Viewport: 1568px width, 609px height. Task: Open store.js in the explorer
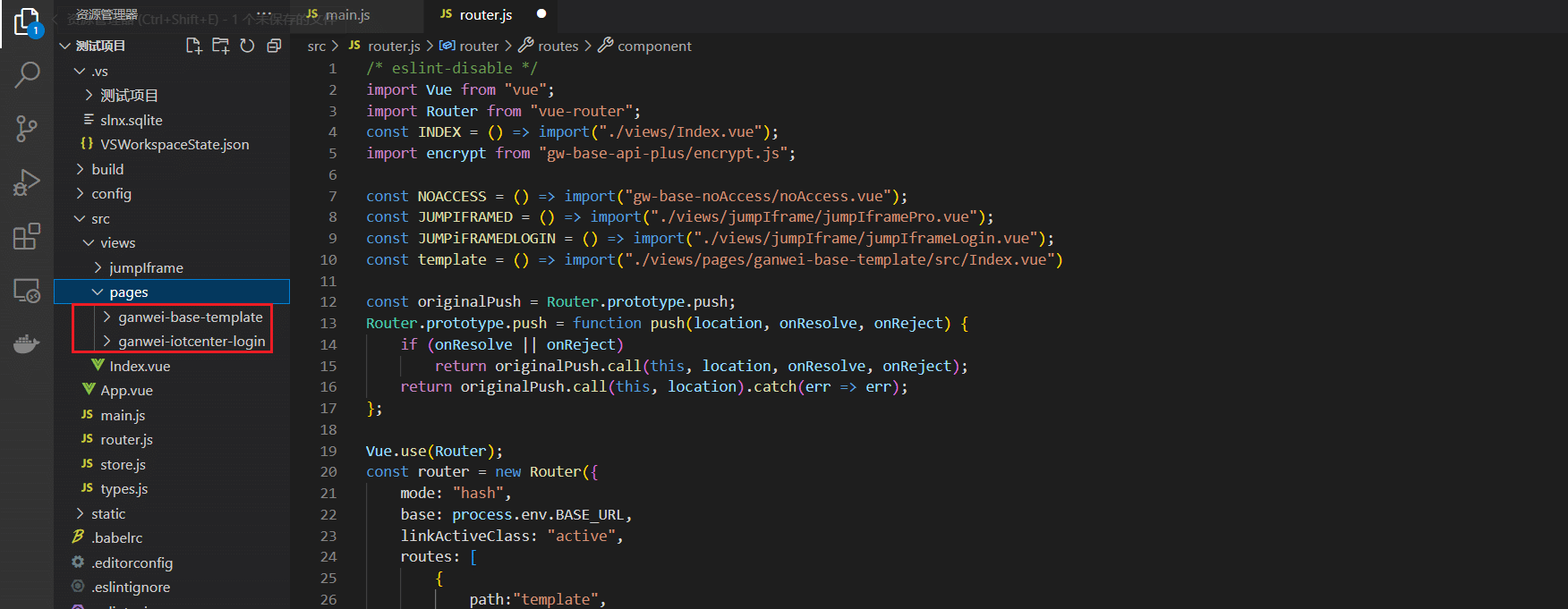pyautogui.click(x=123, y=464)
